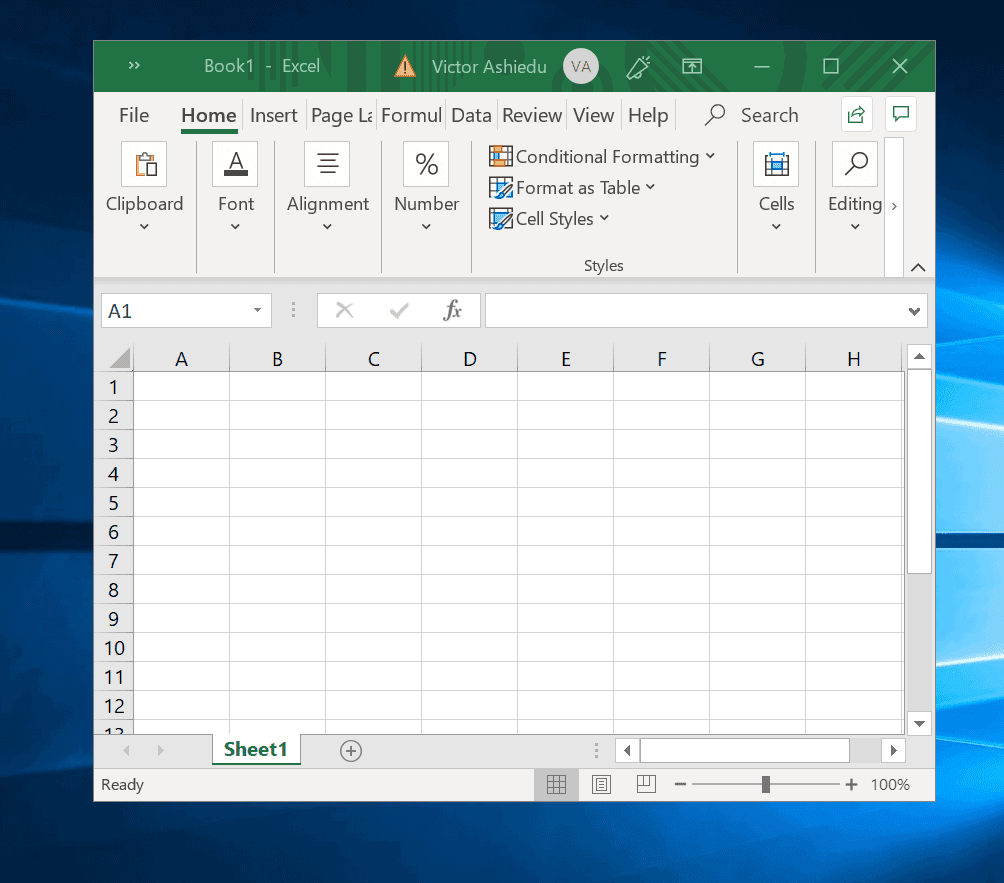Add a new worksheet with the plus button

[x=350, y=750]
